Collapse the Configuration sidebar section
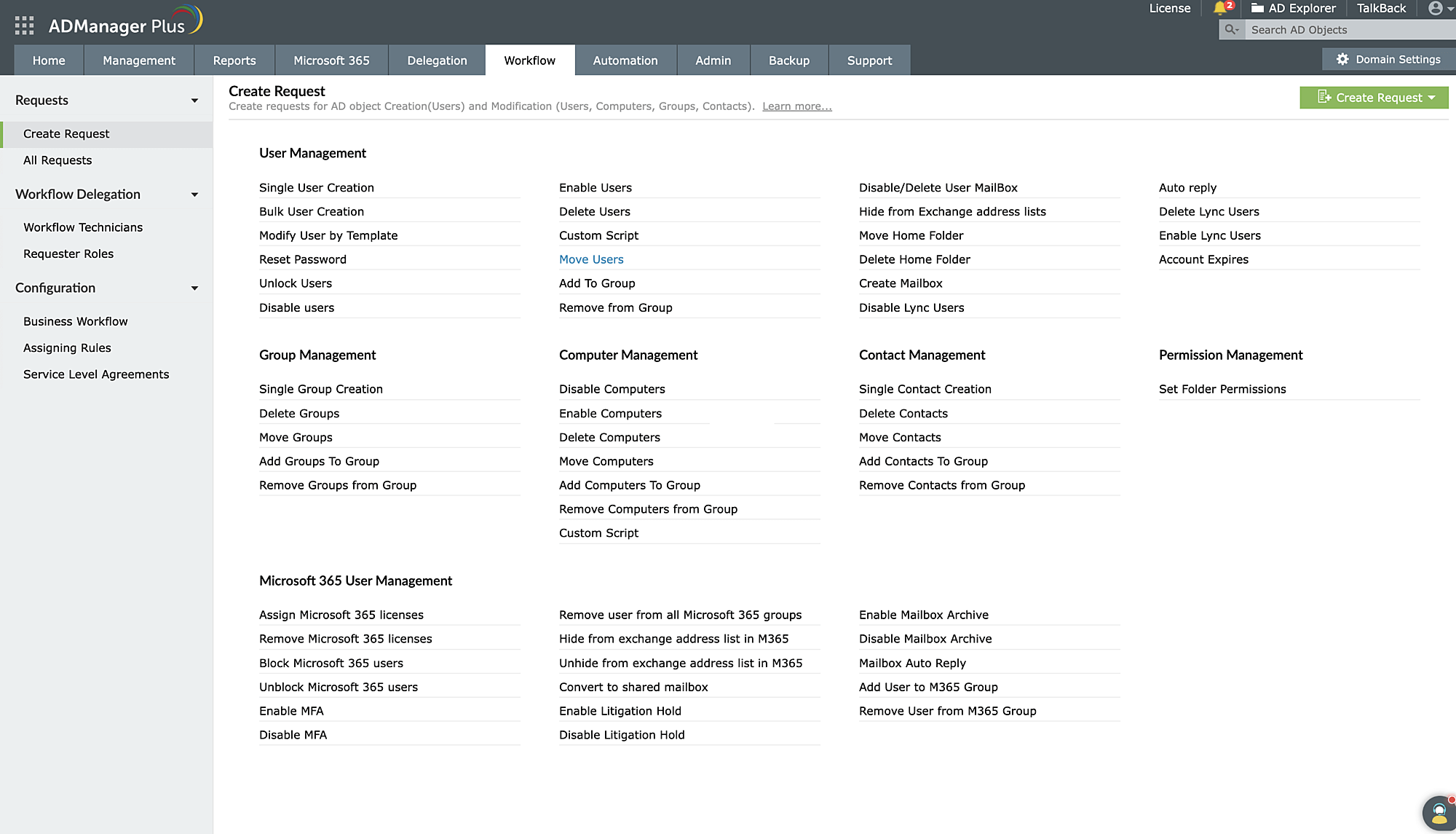1456x834 pixels. click(x=194, y=288)
